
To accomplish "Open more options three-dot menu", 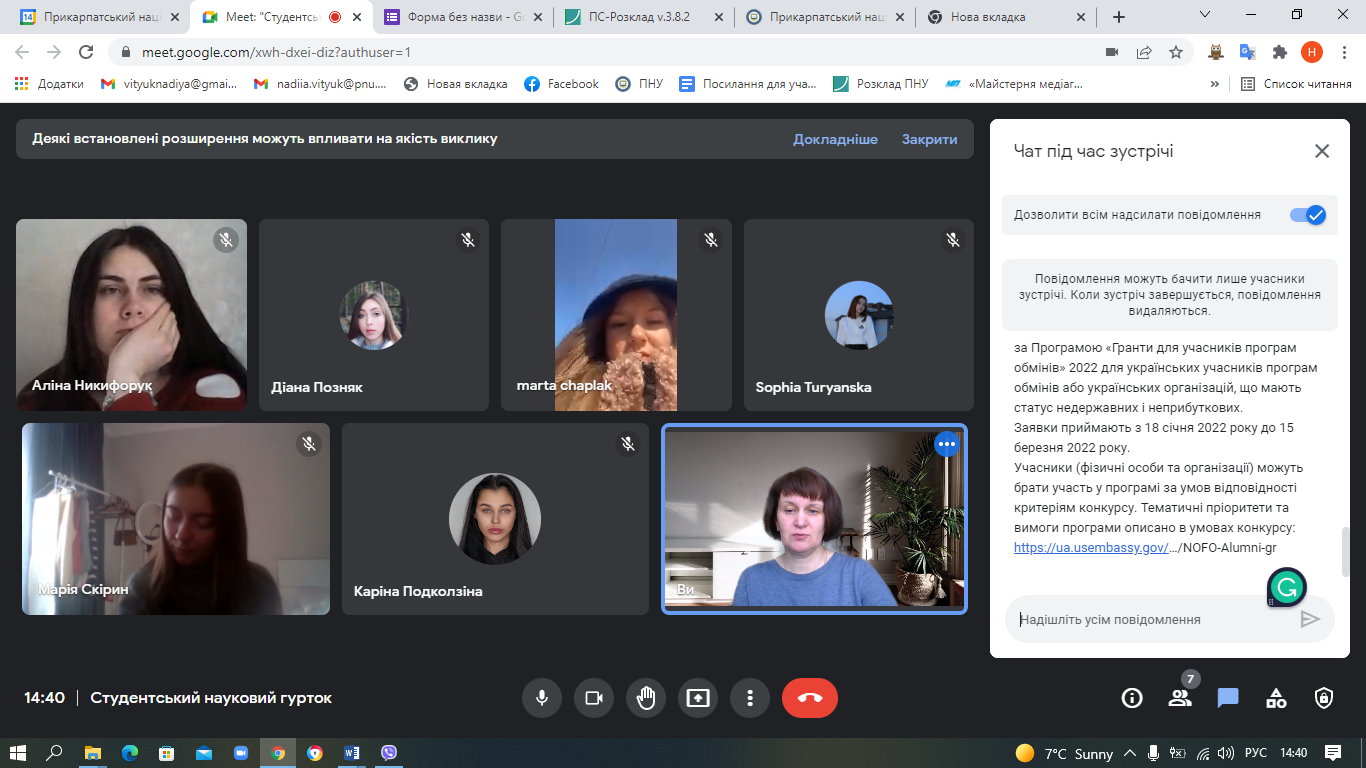I will (x=750, y=698).
